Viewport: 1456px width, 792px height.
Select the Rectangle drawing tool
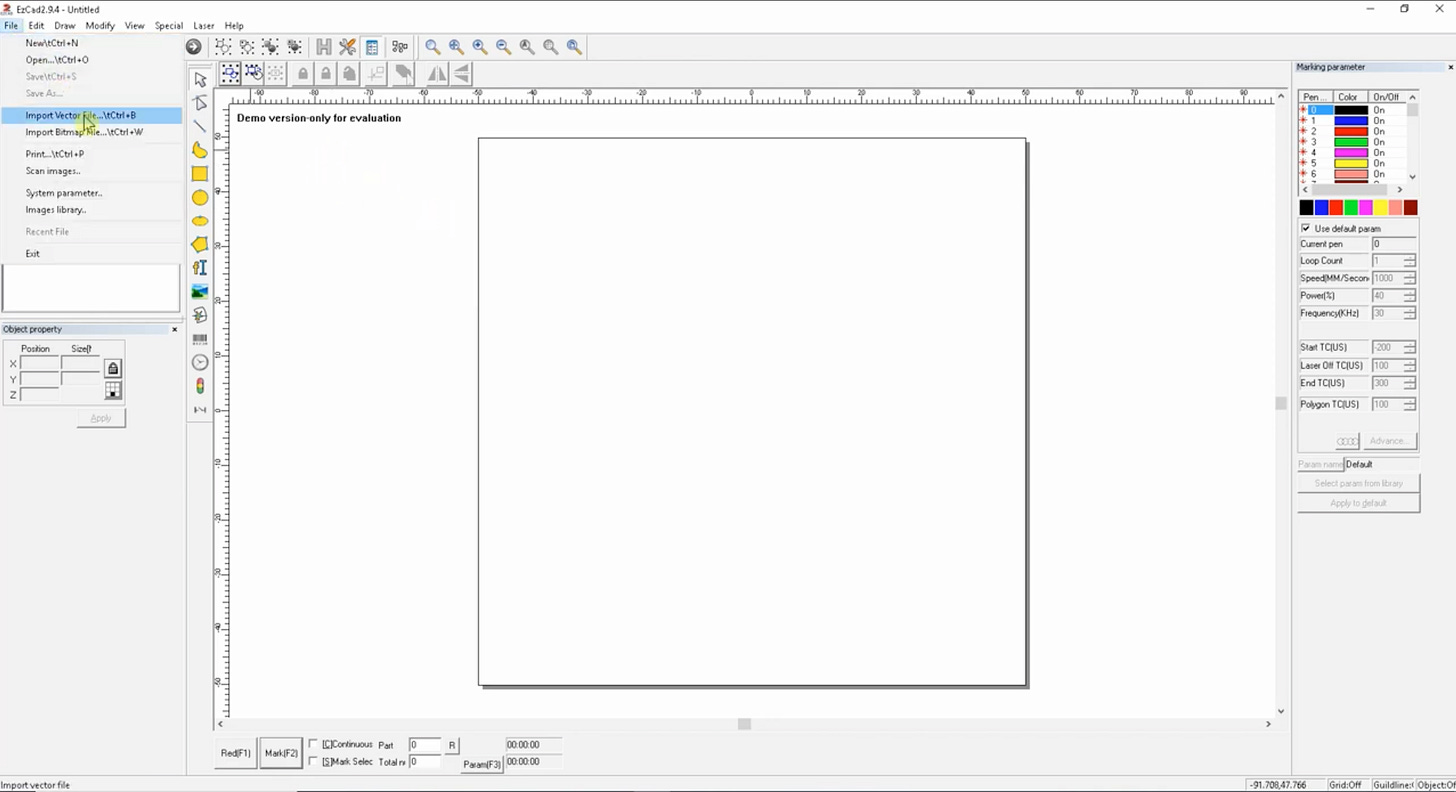click(199, 173)
